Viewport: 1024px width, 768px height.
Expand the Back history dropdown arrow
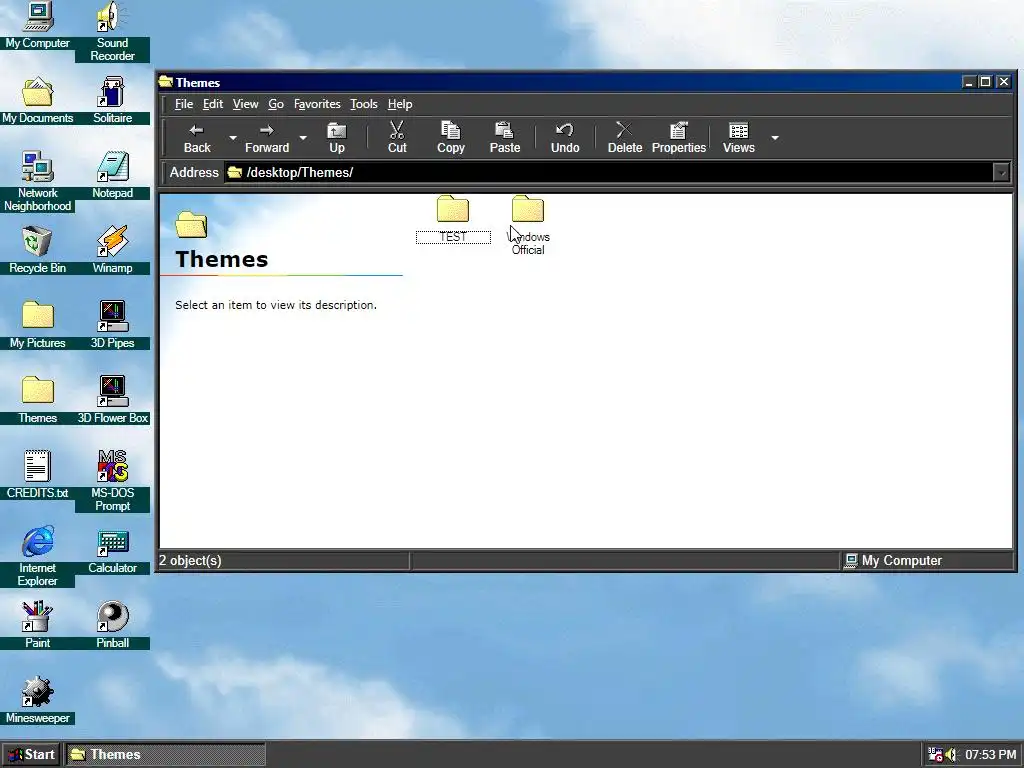tap(232, 138)
